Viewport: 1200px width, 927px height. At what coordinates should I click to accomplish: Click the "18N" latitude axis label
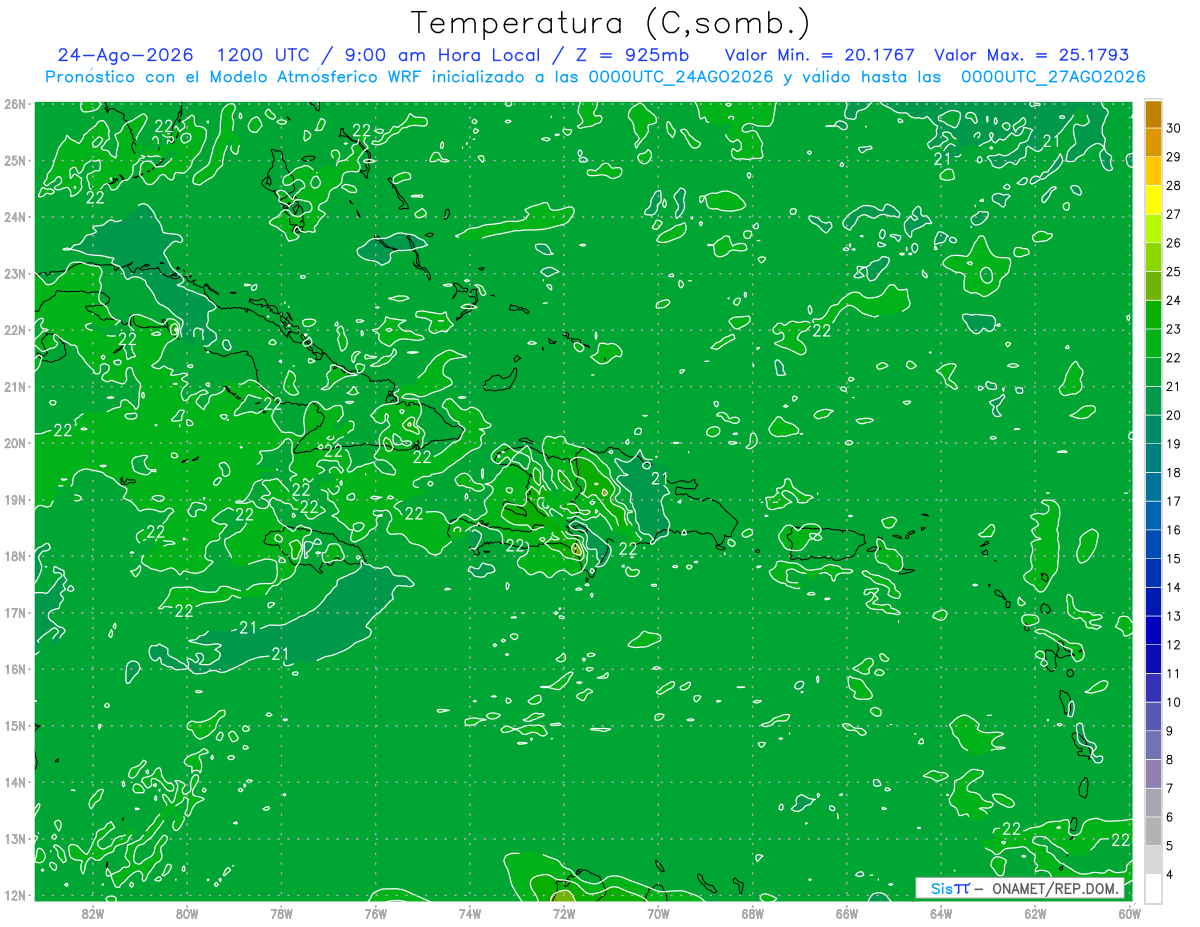(15, 556)
